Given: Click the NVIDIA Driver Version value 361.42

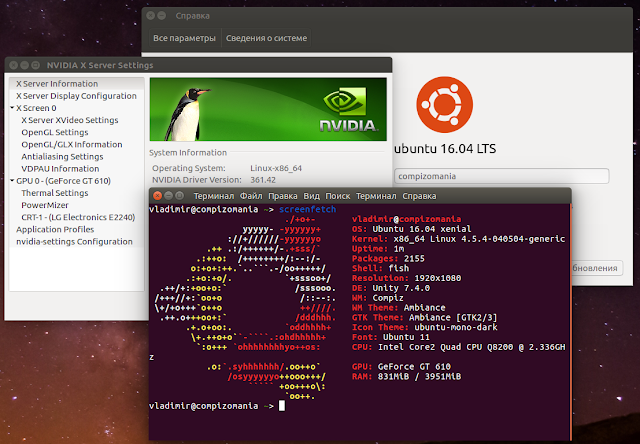Looking at the screenshot, I should tap(263, 180).
